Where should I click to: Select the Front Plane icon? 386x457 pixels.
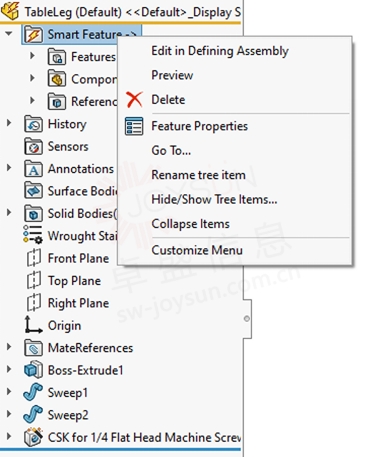tap(34, 258)
